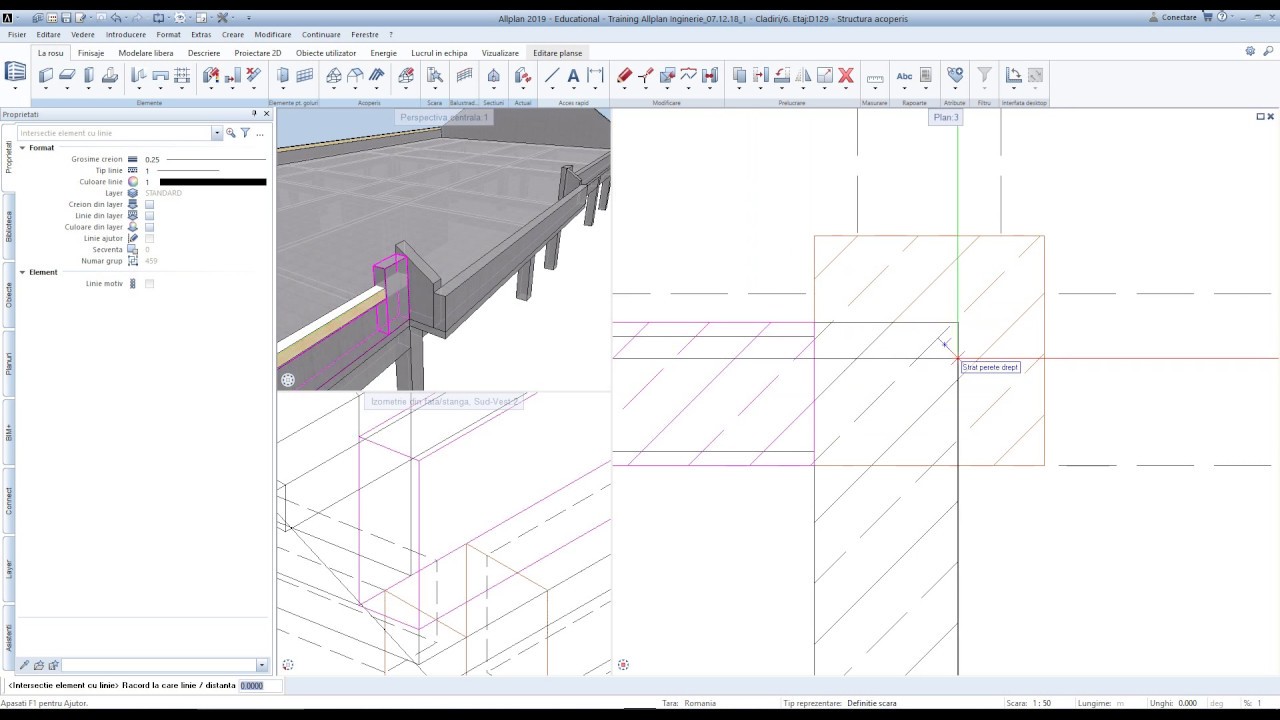Click the three-dots more button in Proprietati
This screenshot has width=1280, height=720.
pyautogui.click(x=260, y=133)
